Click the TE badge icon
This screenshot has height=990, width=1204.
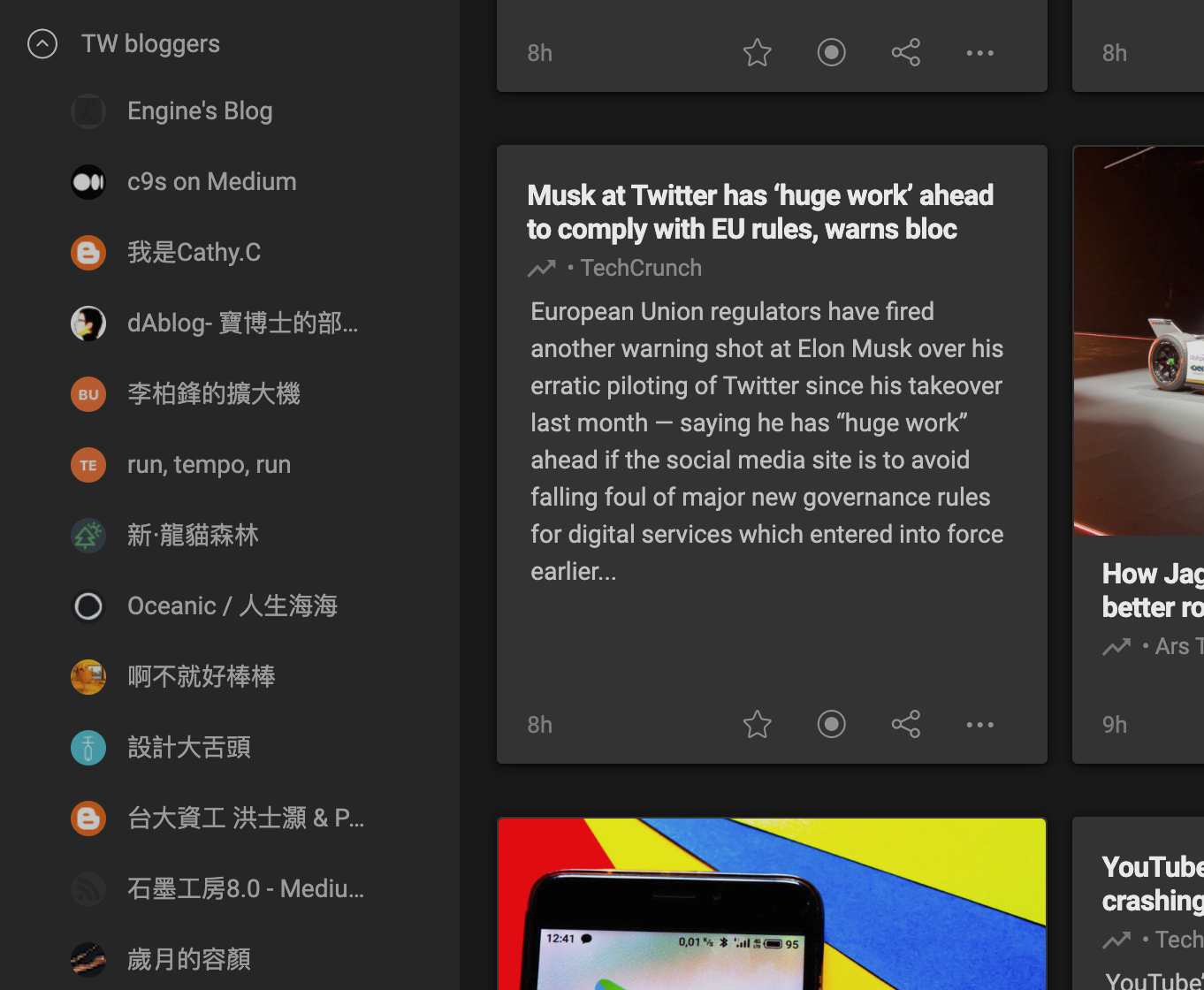coord(88,465)
